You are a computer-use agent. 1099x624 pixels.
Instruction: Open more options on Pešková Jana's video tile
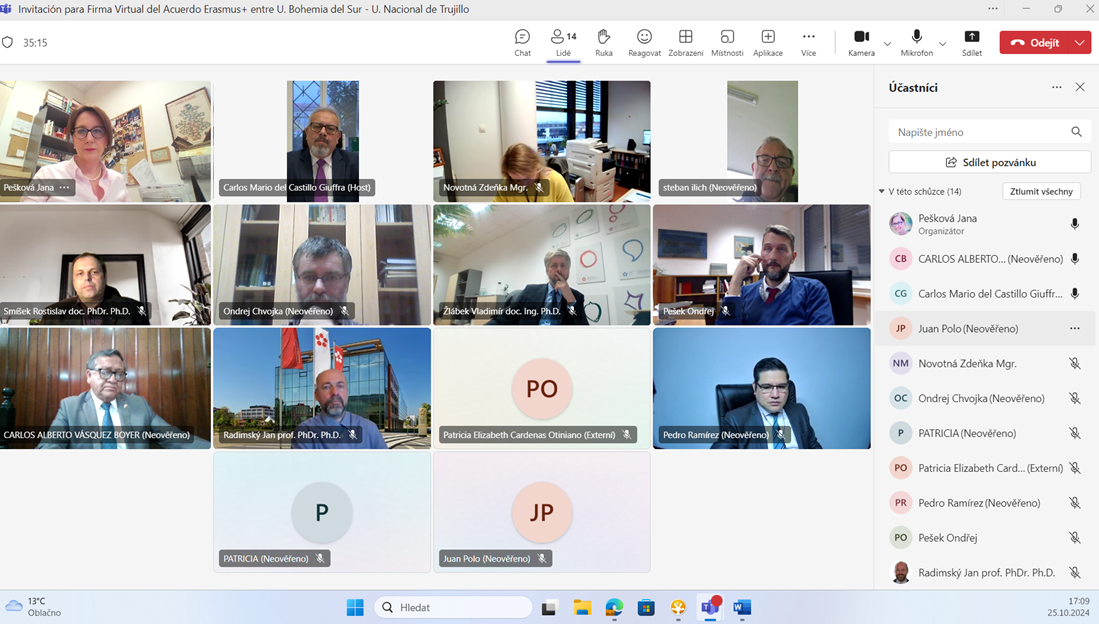point(64,187)
